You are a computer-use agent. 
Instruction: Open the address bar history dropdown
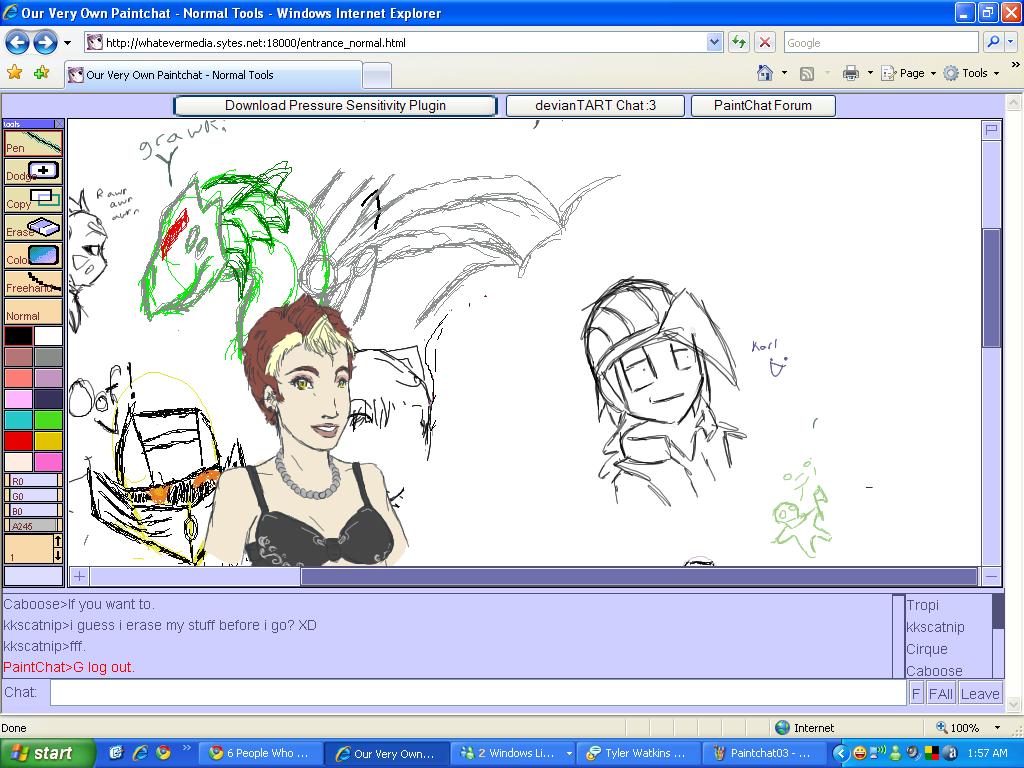pyautogui.click(x=714, y=42)
